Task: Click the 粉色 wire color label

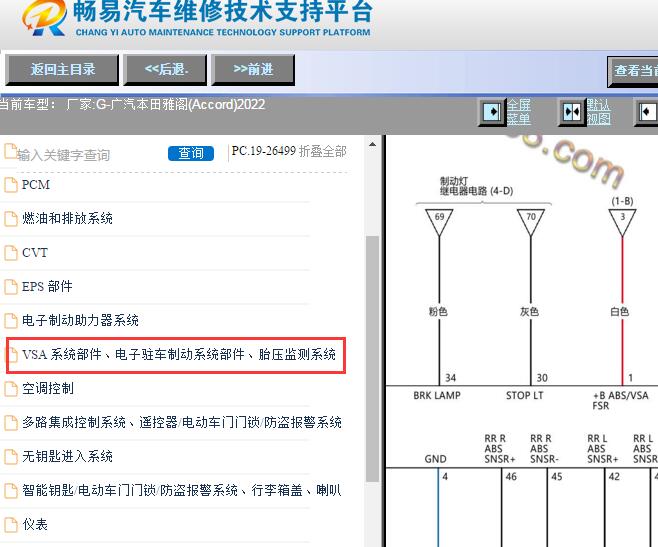Action: pos(438,311)
